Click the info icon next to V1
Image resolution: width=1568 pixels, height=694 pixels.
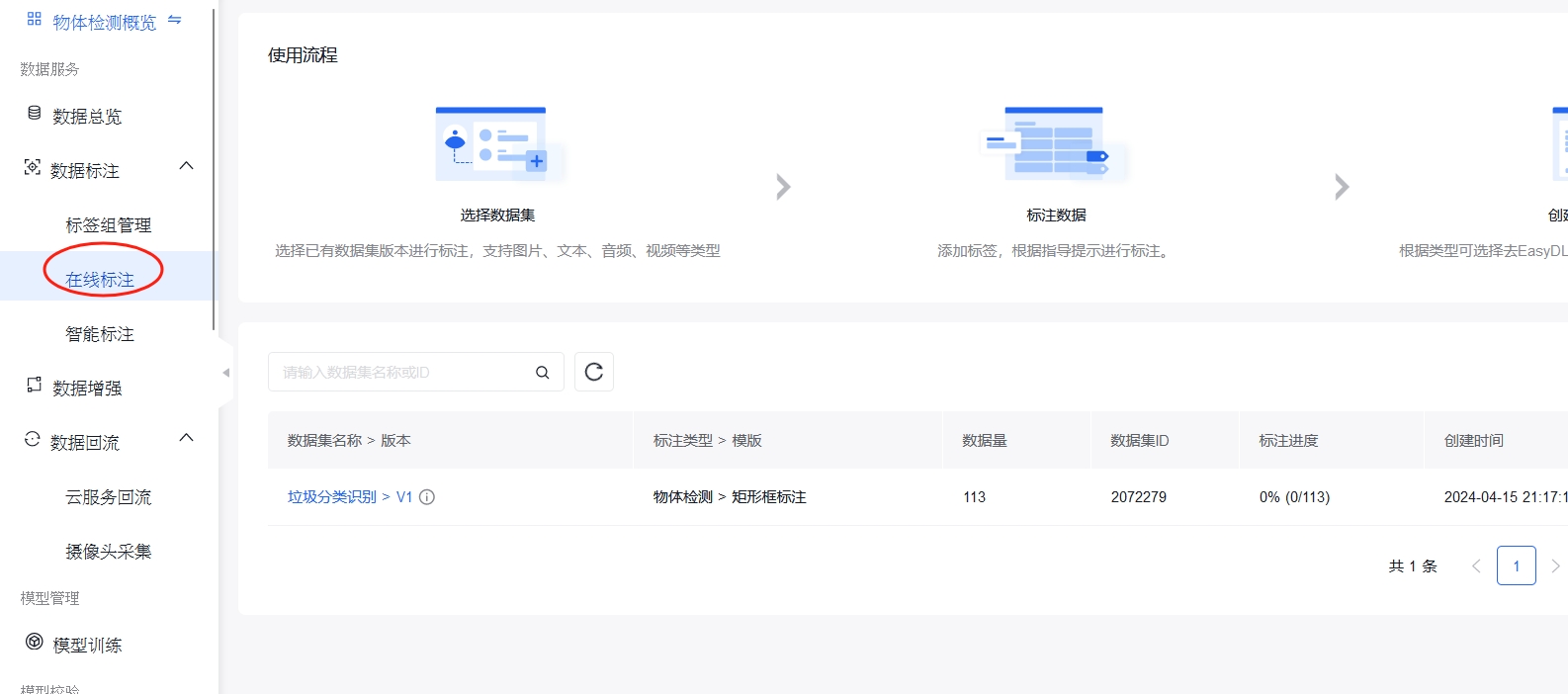click(427, 497)
